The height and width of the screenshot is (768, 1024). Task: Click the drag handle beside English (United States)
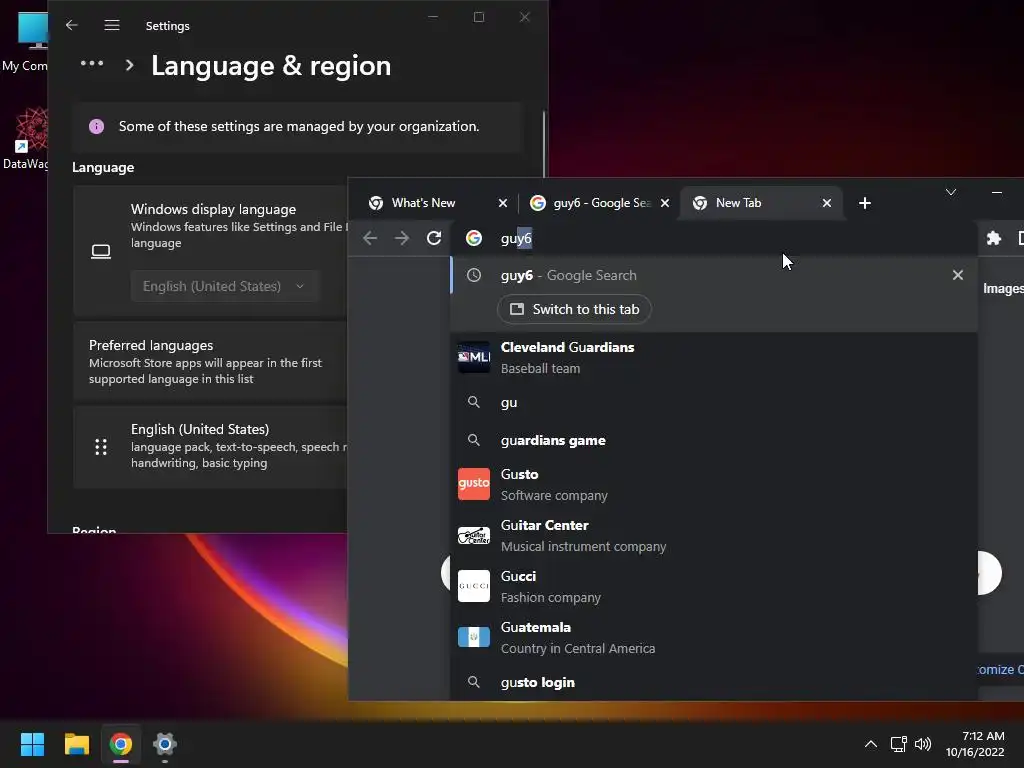[101, 447]
